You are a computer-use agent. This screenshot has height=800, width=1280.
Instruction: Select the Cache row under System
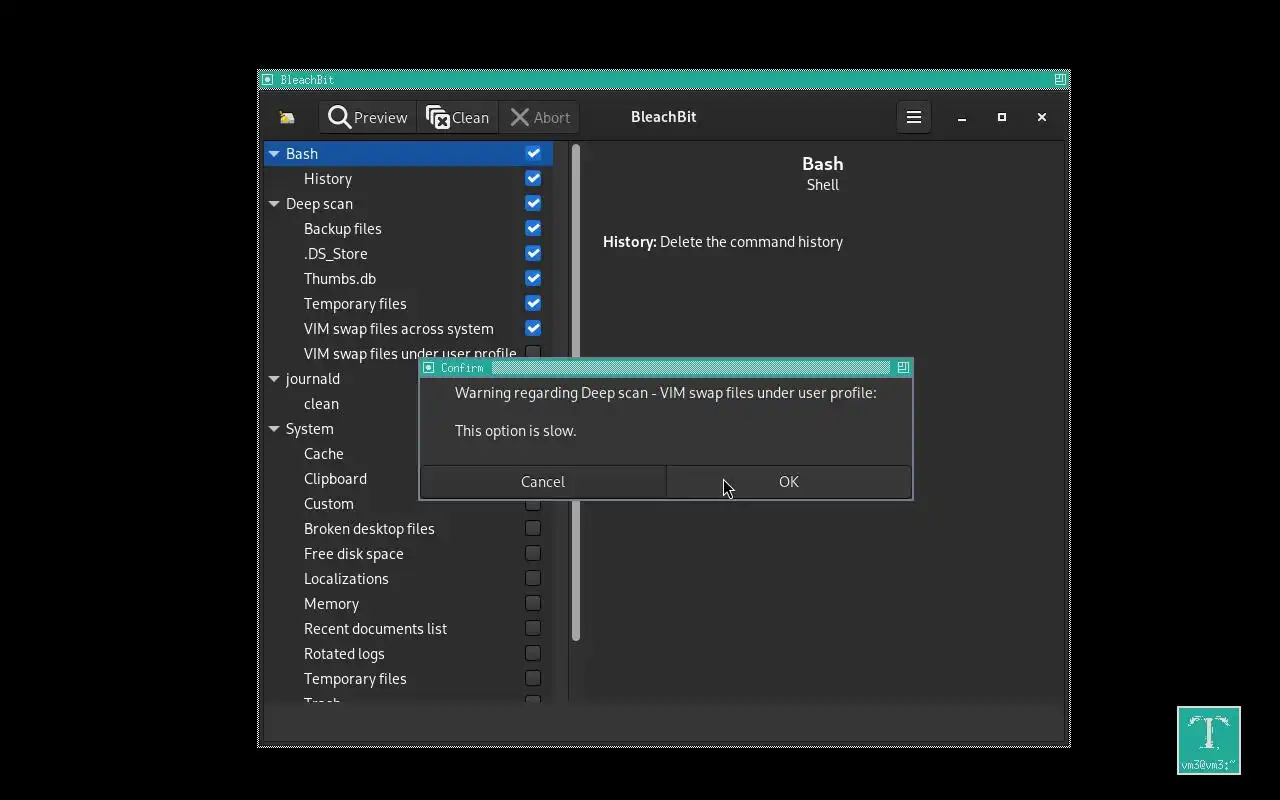coord(342,453)
